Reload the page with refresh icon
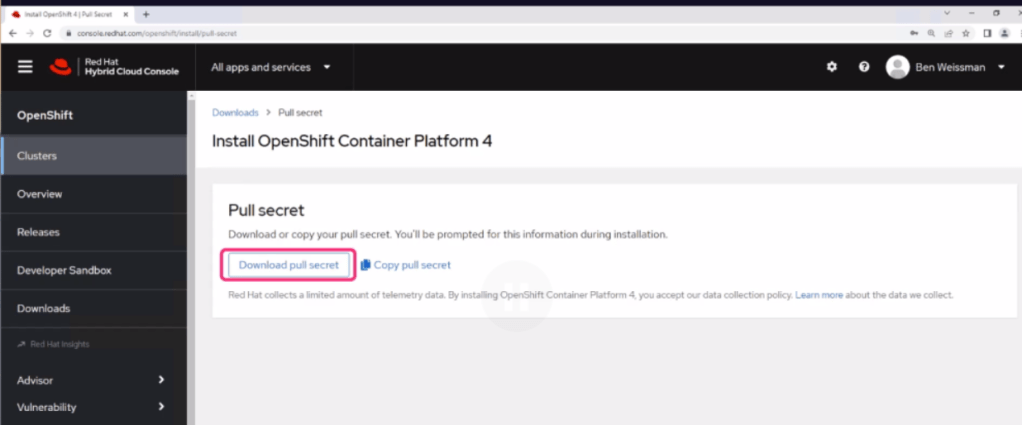 (47, 33)
